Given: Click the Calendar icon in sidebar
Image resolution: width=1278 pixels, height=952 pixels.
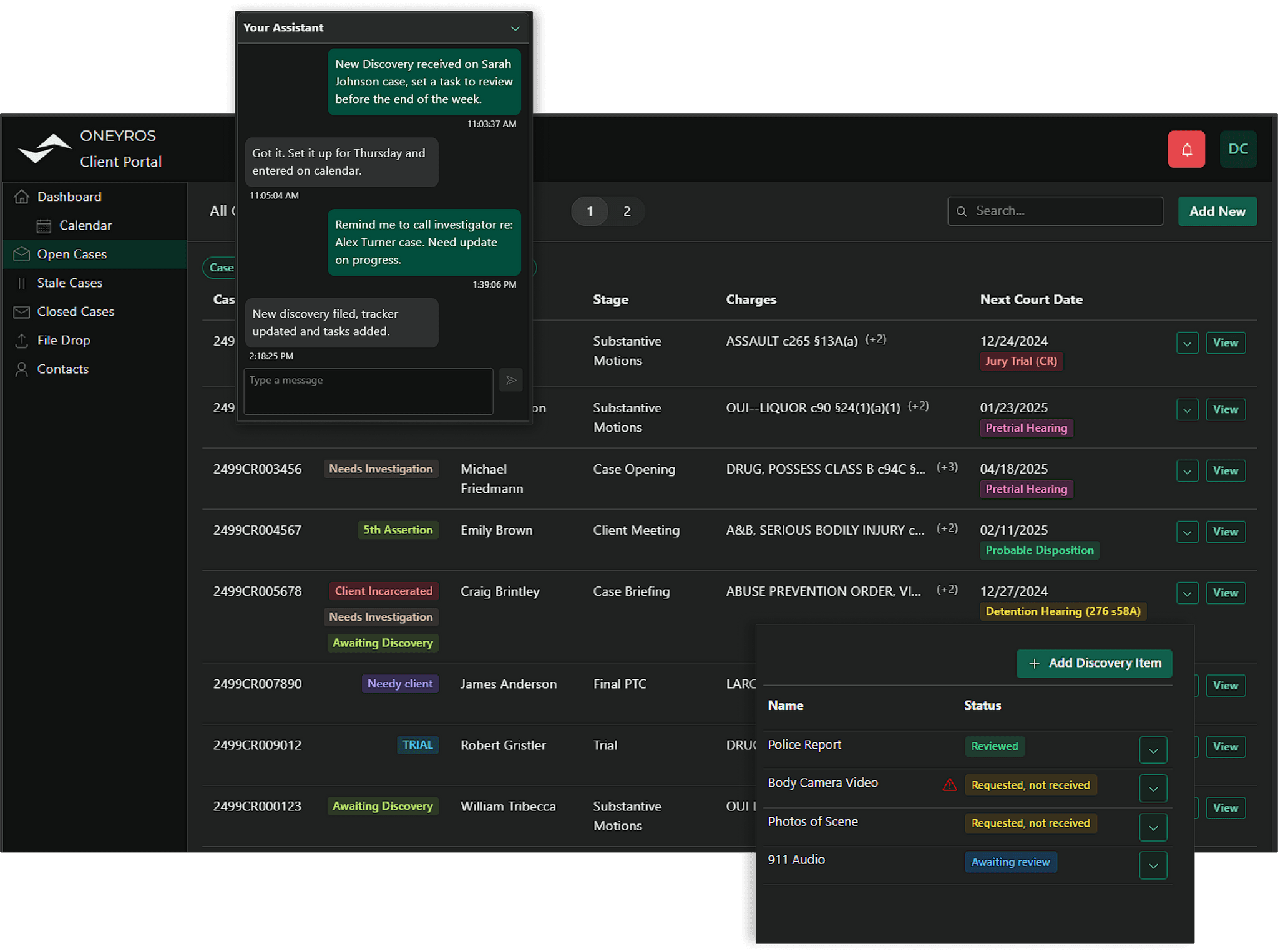Looking at the screenshot, I should pyautogui.click(x=44, y=226).
